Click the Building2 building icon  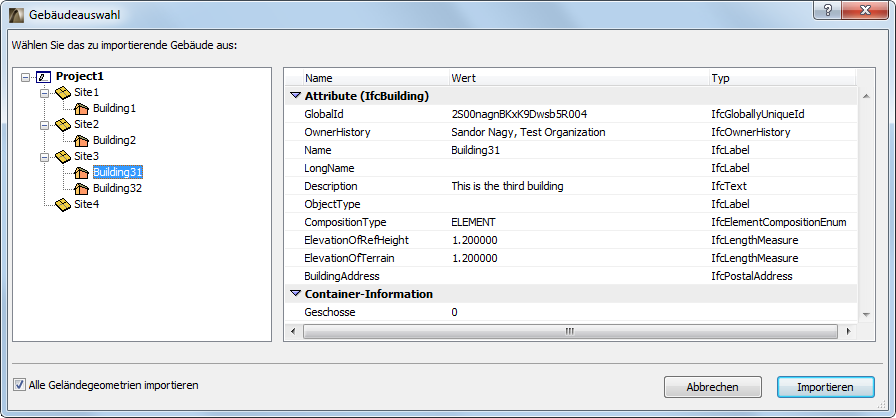[82, 140]
